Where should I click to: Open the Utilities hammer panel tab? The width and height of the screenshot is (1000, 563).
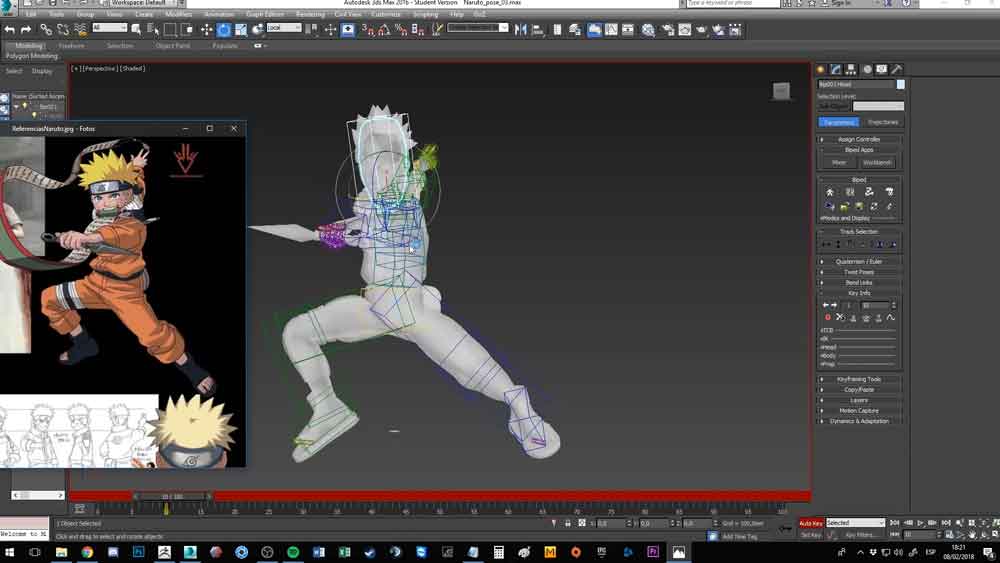(x=897, y=69)
